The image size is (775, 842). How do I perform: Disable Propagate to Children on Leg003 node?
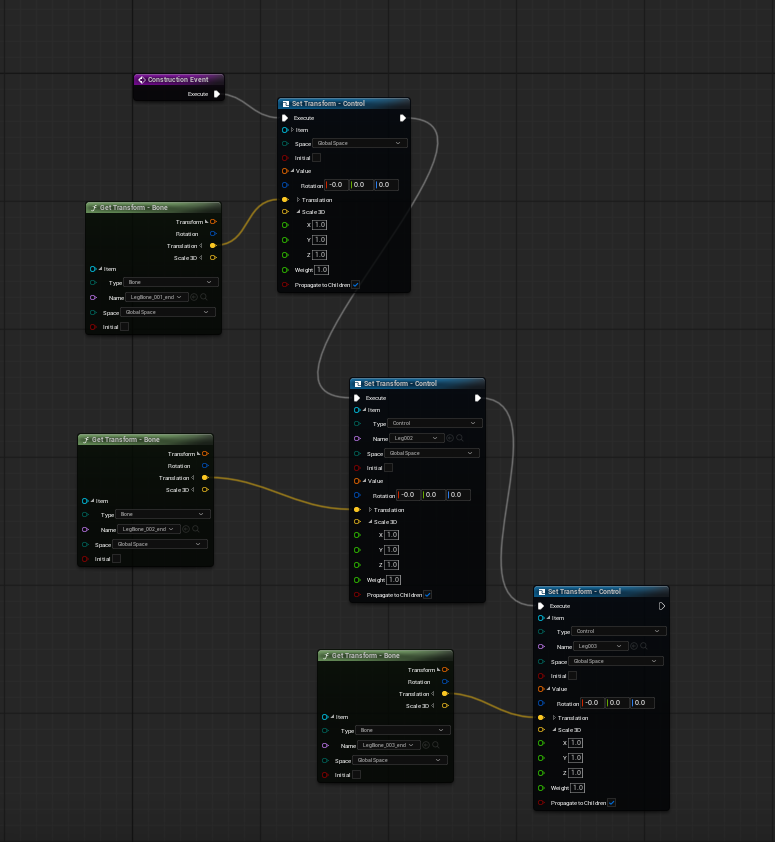(611, 802)
